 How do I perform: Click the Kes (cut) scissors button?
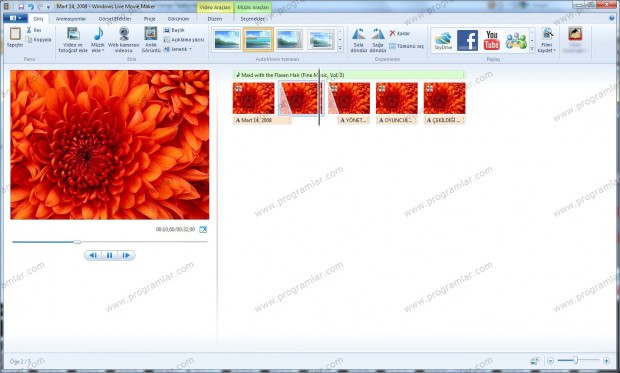click(x=34, y=30)
